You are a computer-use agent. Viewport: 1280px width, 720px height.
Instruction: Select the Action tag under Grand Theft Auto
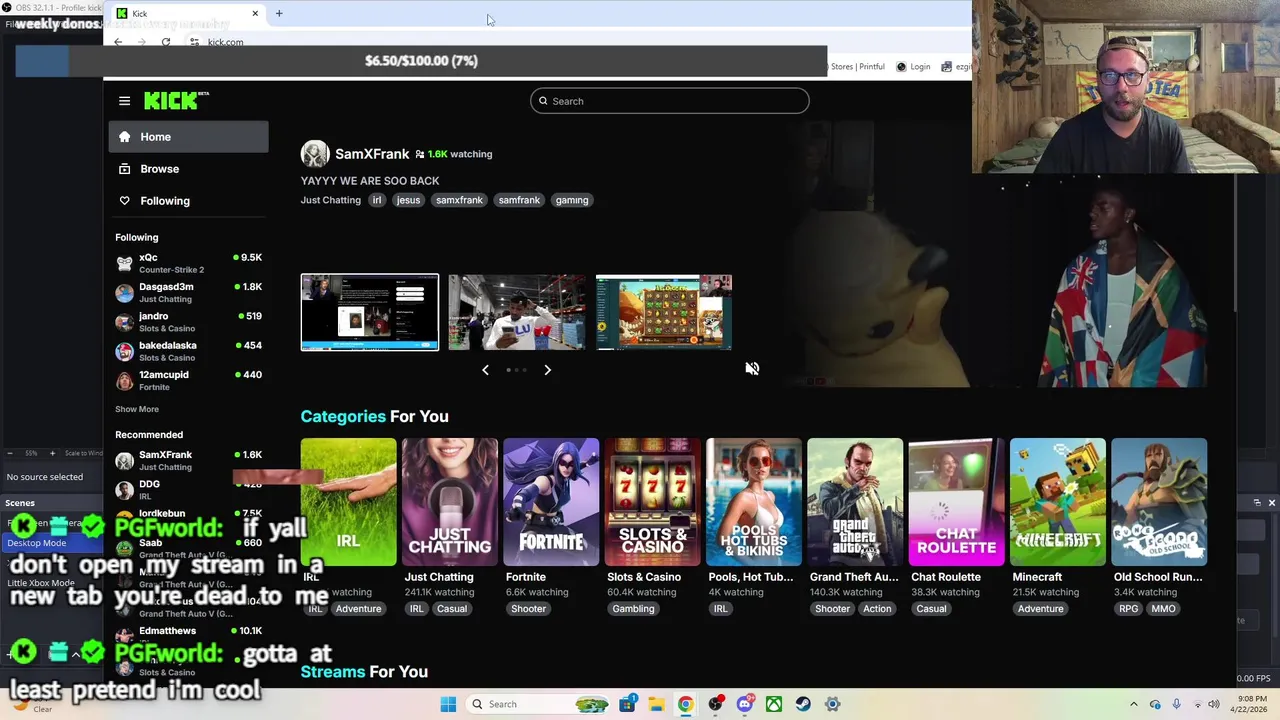[877, 609]
